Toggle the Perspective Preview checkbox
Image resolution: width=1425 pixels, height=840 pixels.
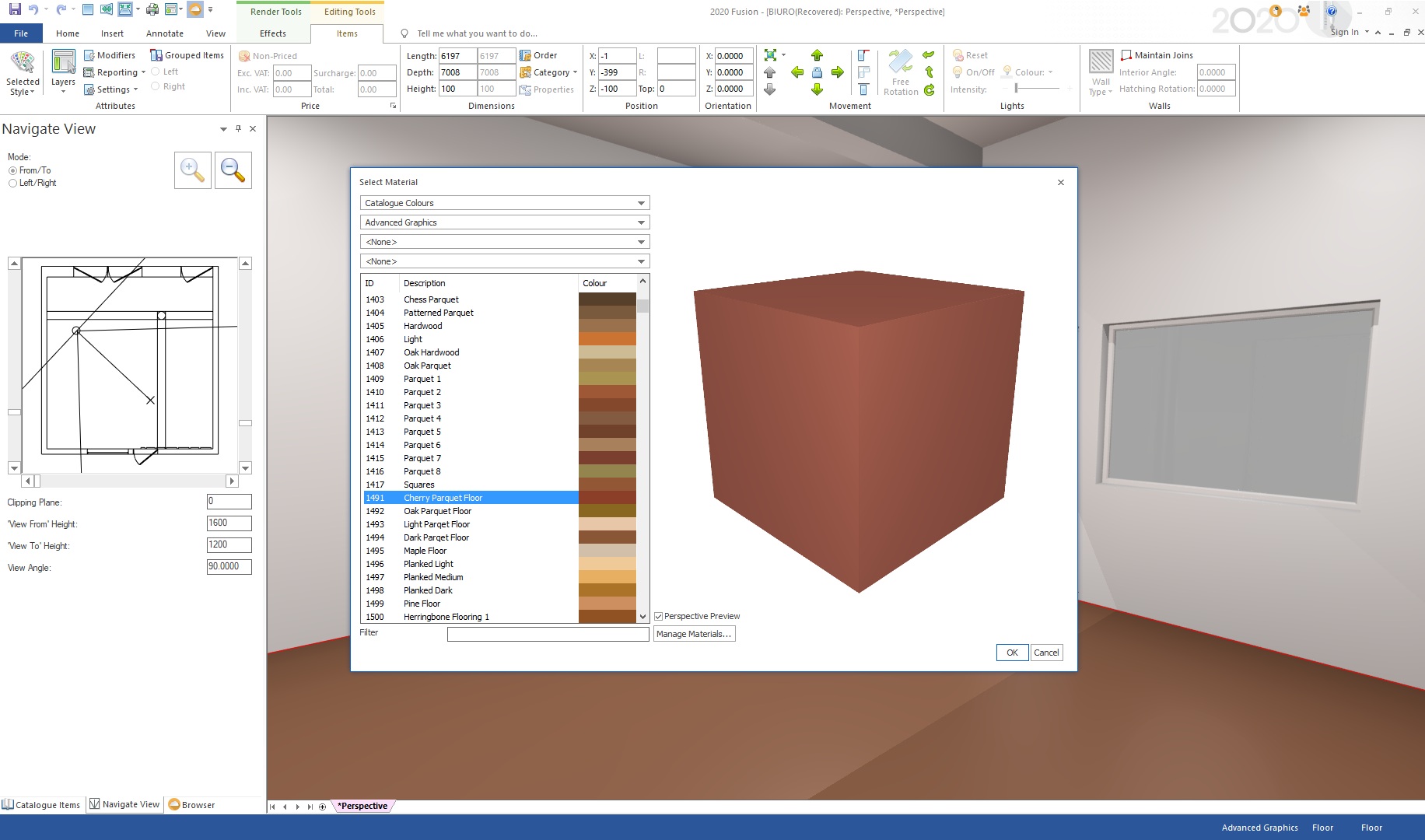[x=659, y=617]
